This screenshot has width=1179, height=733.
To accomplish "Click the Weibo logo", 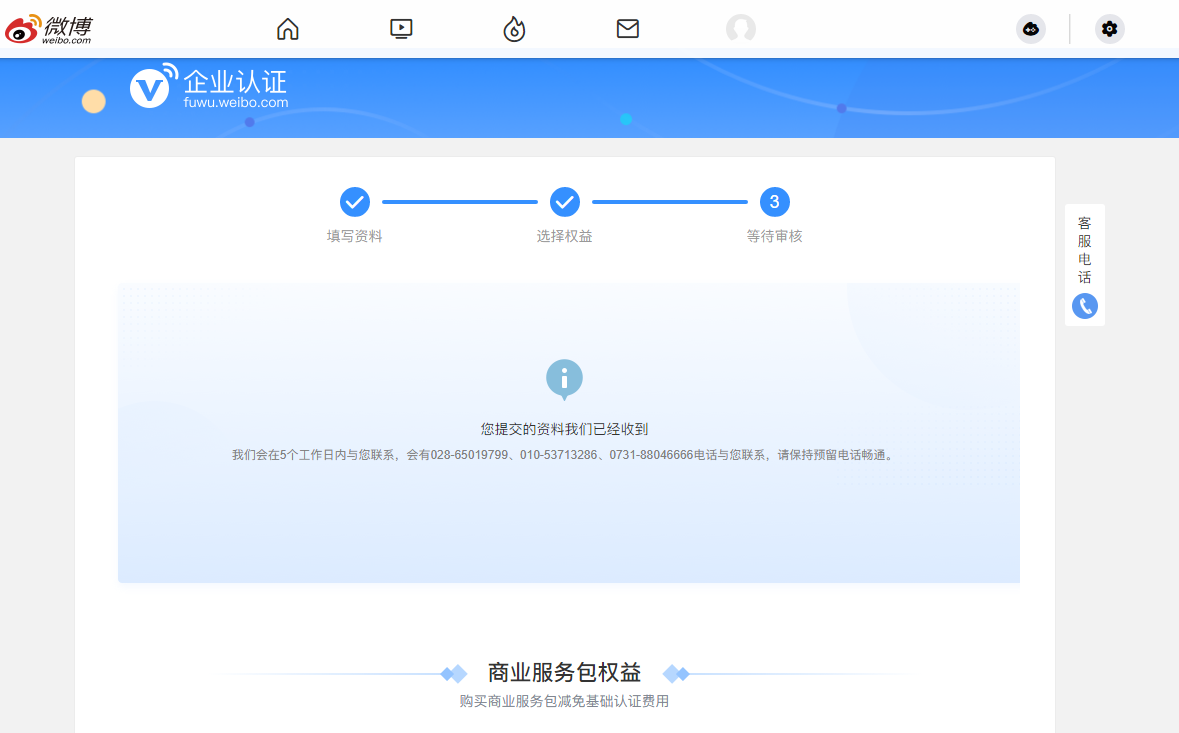I will tap(47, 28).
